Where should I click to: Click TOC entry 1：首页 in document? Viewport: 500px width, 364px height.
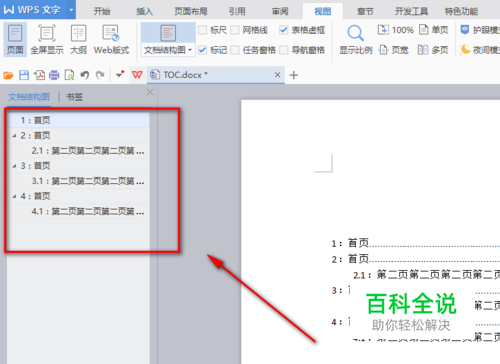(x=350, y=243)
